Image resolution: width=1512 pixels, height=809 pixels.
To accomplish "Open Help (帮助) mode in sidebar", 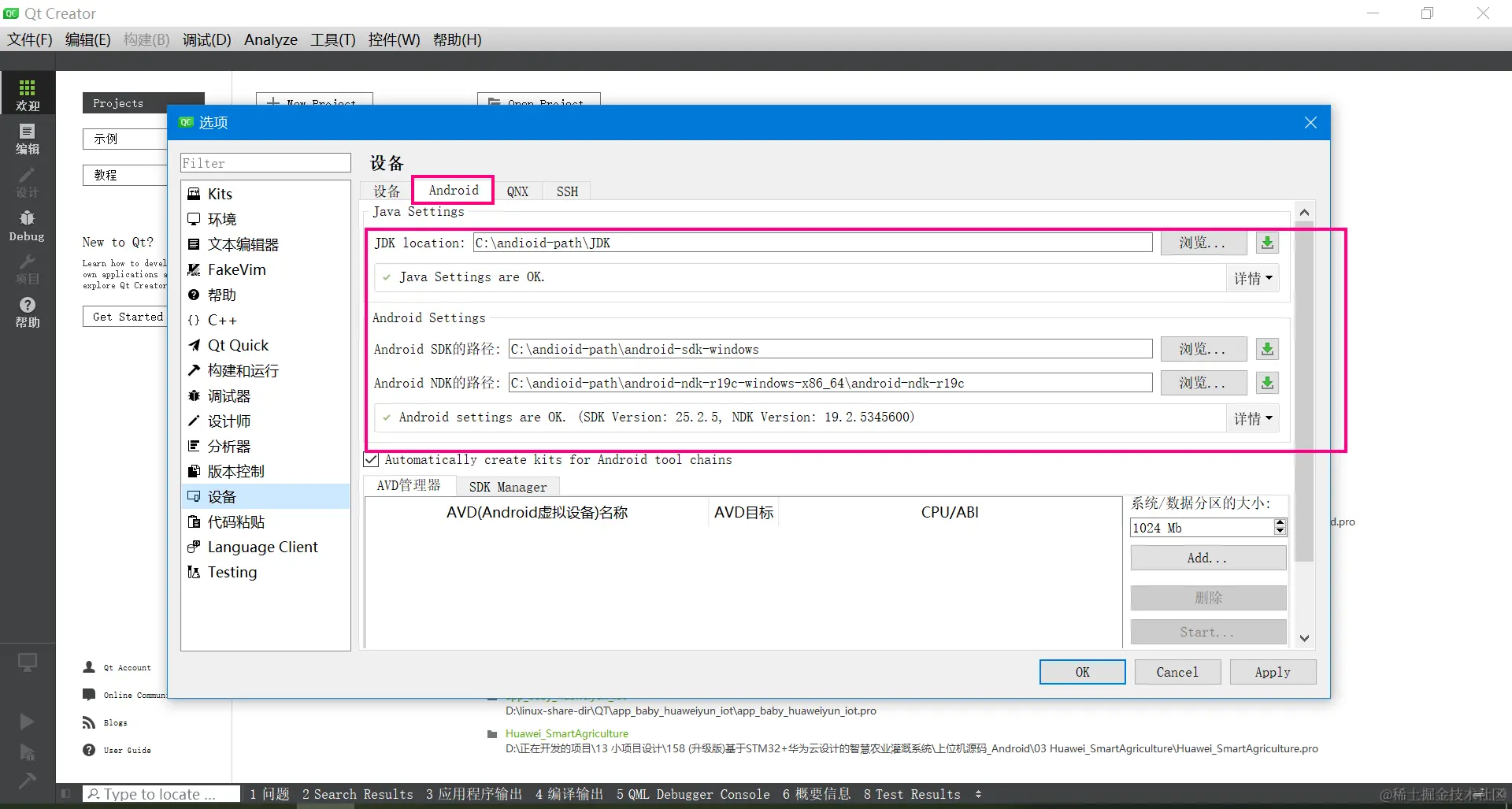I will 28,312.
